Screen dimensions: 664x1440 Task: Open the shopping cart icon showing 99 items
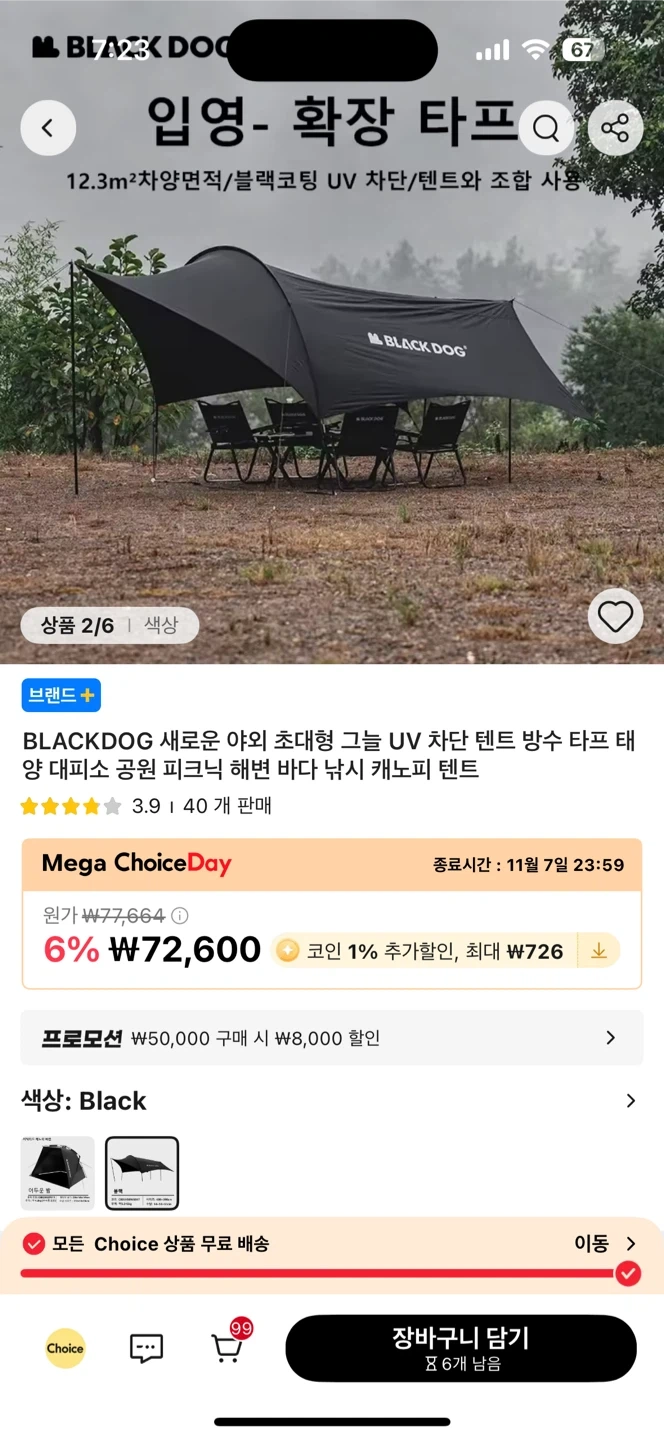pos(227,1348)
